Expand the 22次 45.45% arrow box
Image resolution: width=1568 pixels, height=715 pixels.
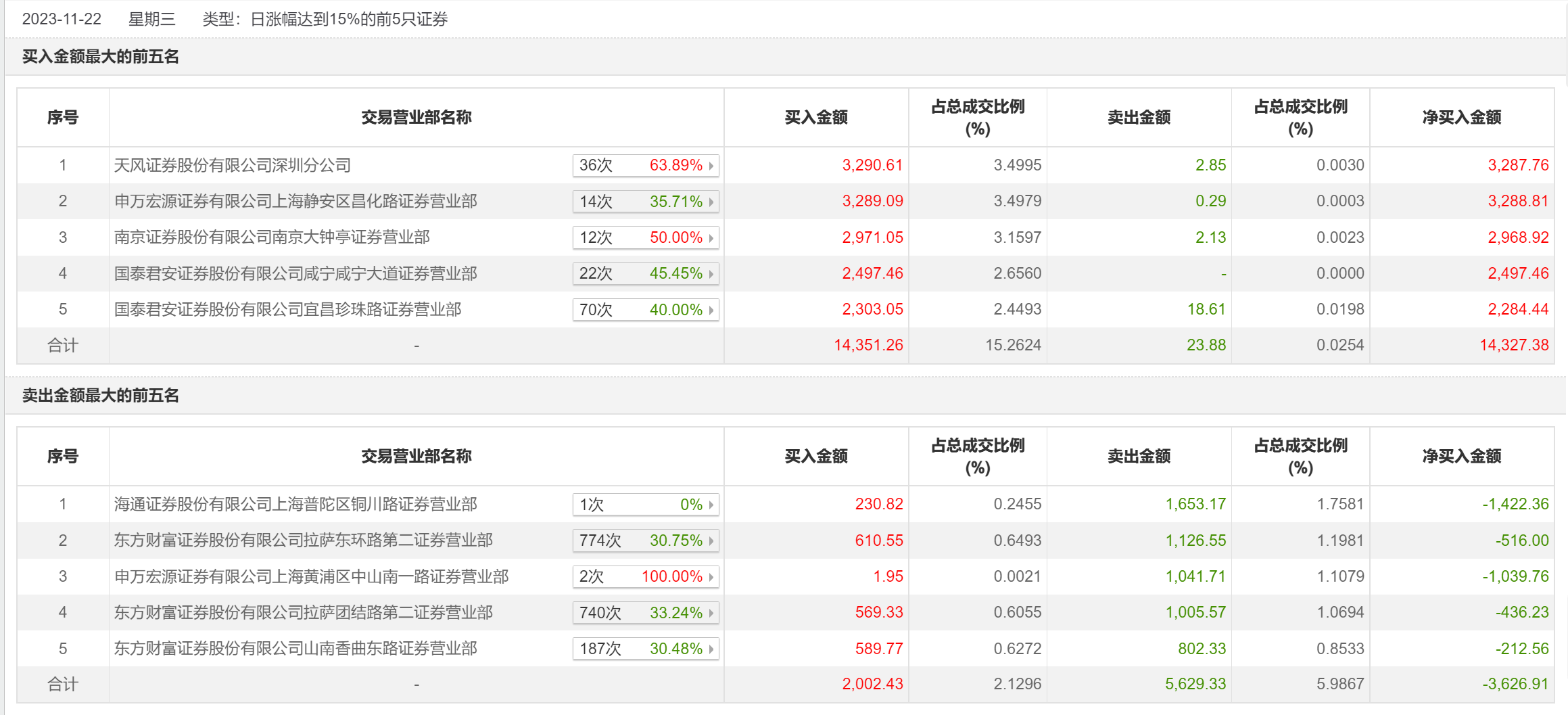click(x=645, y=273)
